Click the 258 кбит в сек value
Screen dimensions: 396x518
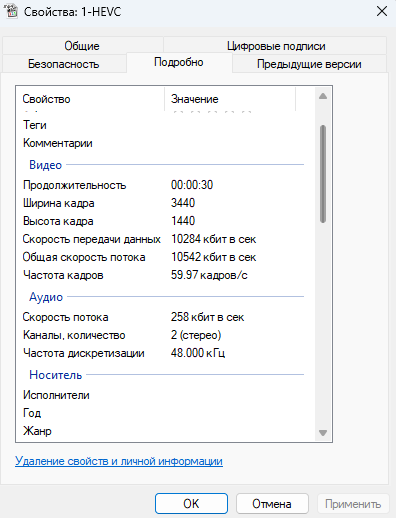(207, 317)
